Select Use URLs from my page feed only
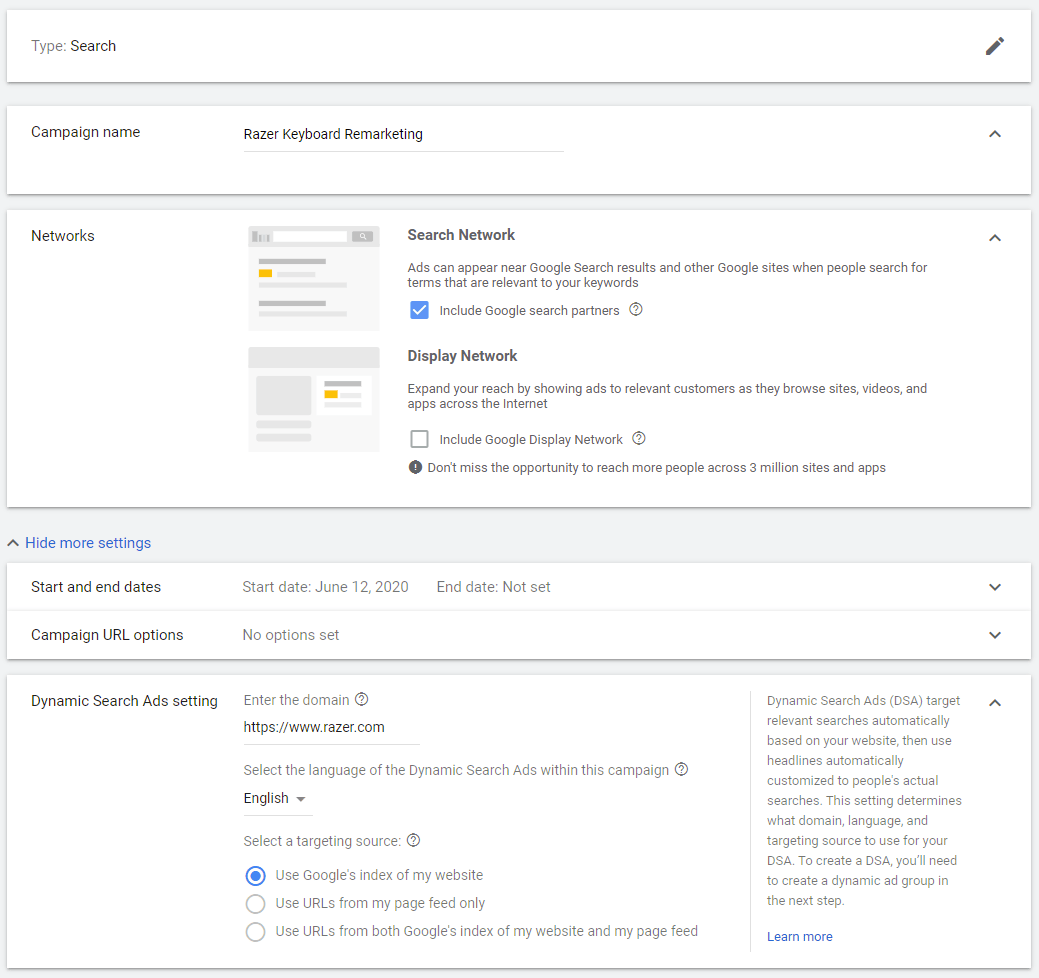Image resolution: width=1039 pixels, height=978 pixels. (x=255, y=903)
